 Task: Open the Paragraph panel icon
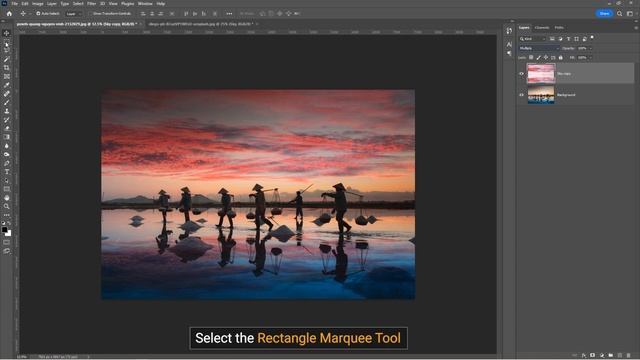pos(509,53)
